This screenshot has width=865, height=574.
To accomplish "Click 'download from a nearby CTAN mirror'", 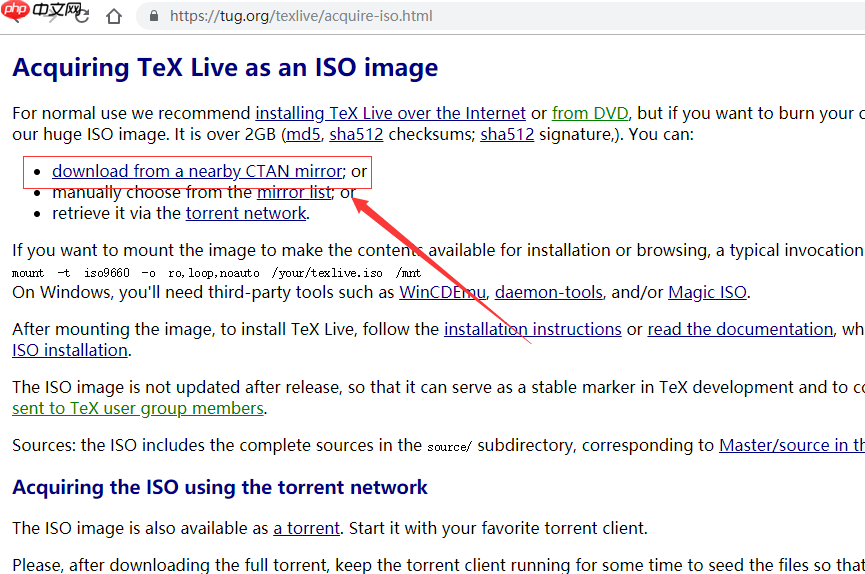I will click(197, 171).
